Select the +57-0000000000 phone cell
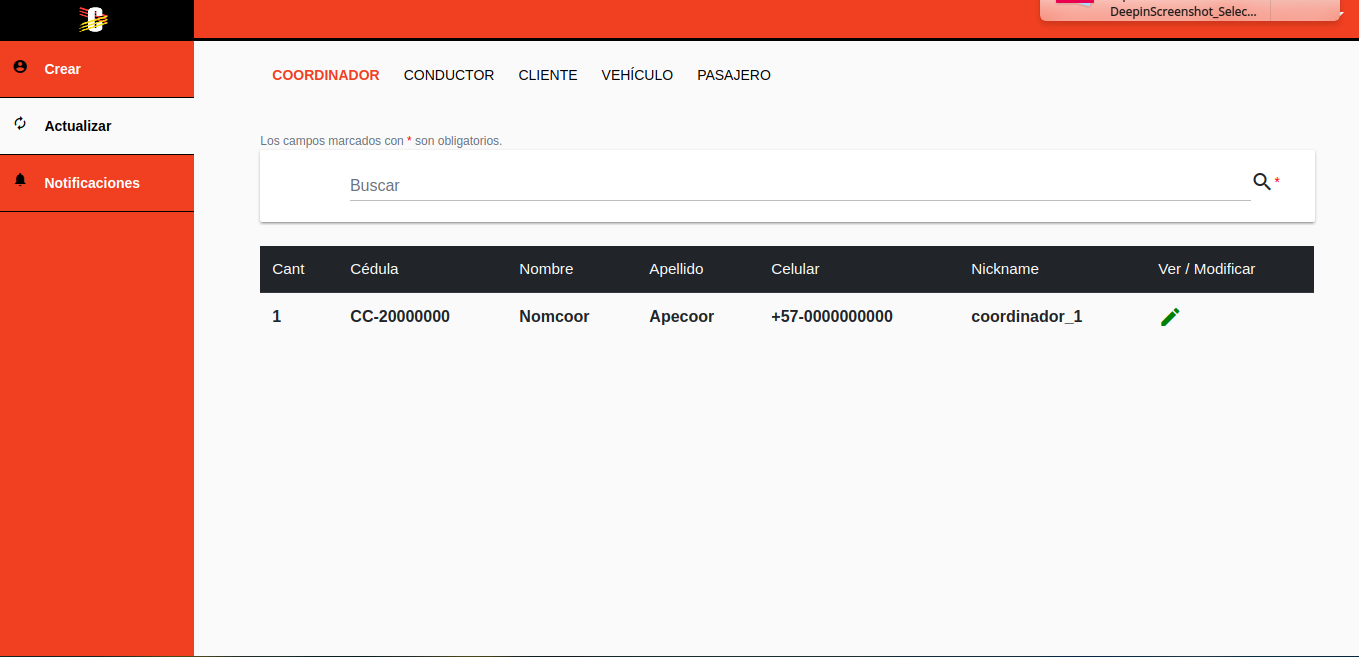Screen dimensions: 1359x657 click(x=832, y=317)
